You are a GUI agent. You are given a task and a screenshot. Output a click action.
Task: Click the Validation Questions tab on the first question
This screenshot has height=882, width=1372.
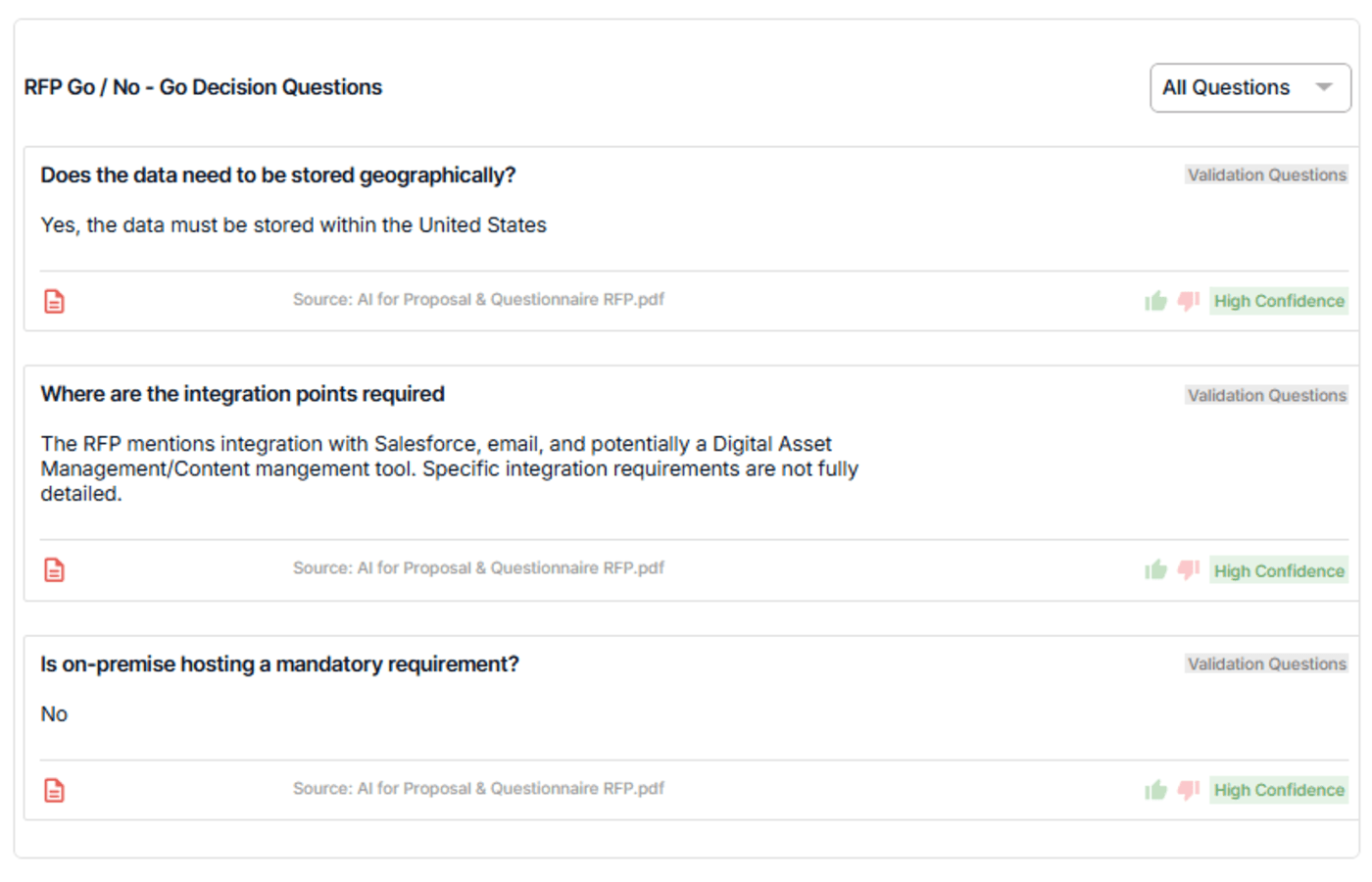tap(1266, 174)
